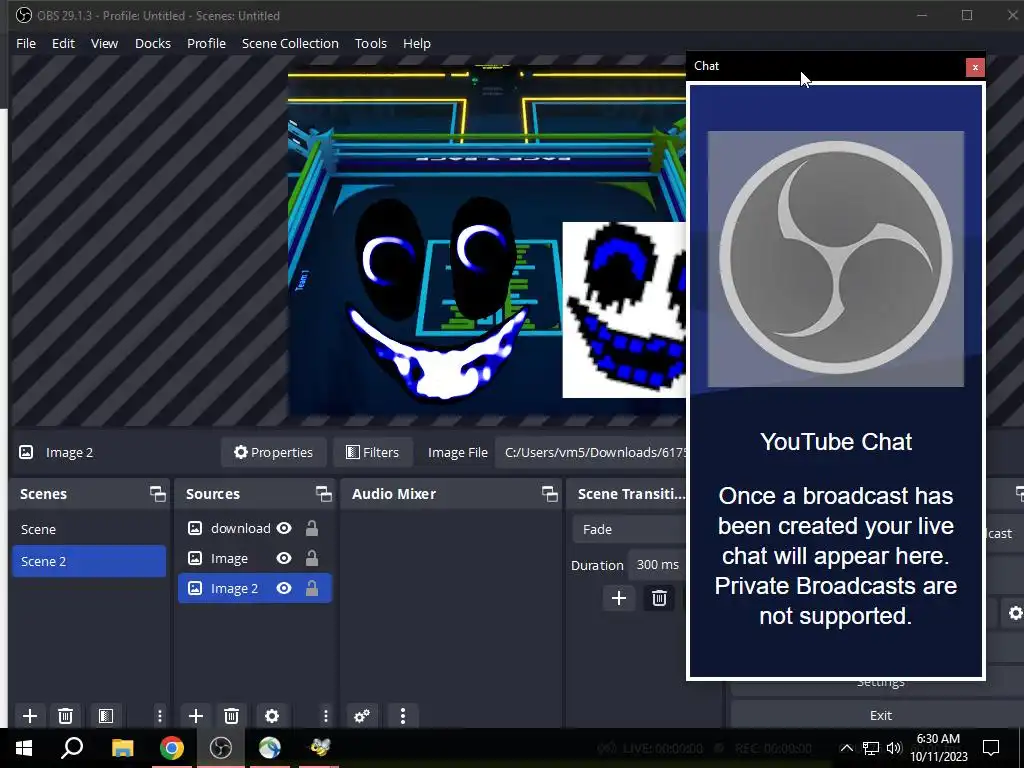The height and width of the screenshot is (768, 1024).
Task: Show hidden system tray icons
Action: tap(846, 748)
